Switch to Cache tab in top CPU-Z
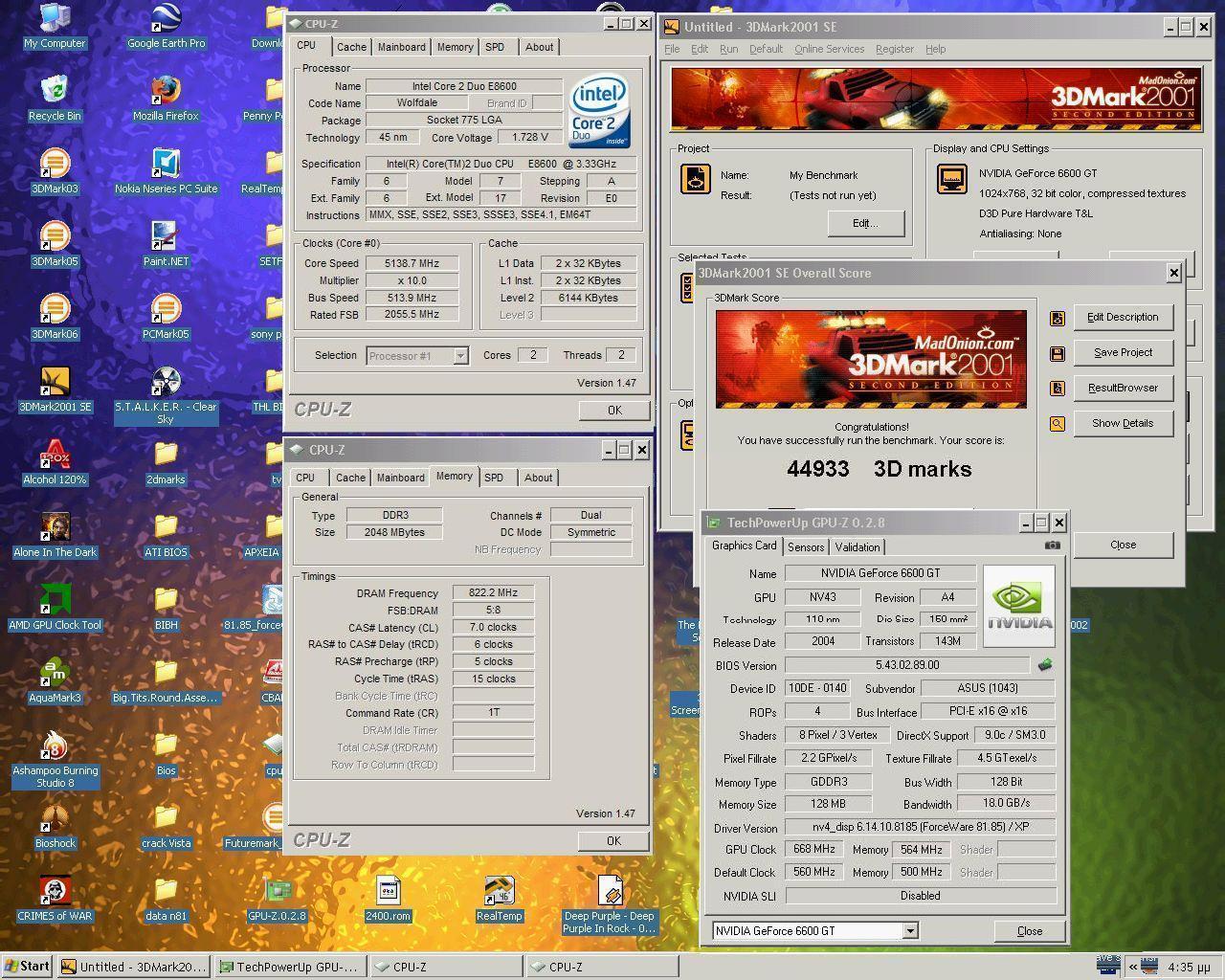Screen dimensions: 1225x980 pyautogui.click(x=351, y=47)
